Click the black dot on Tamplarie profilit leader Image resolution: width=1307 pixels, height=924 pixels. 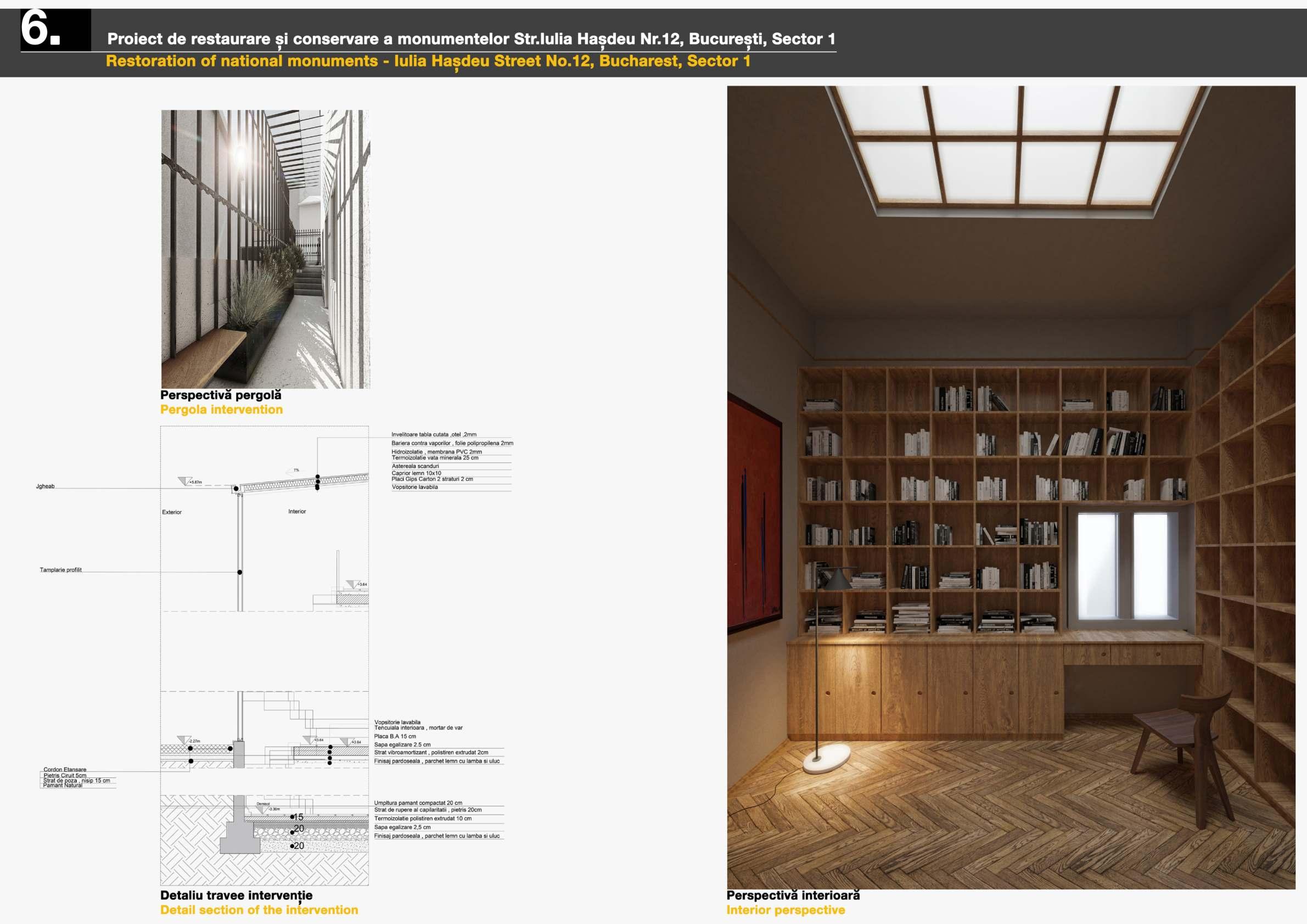click(240, 572)
